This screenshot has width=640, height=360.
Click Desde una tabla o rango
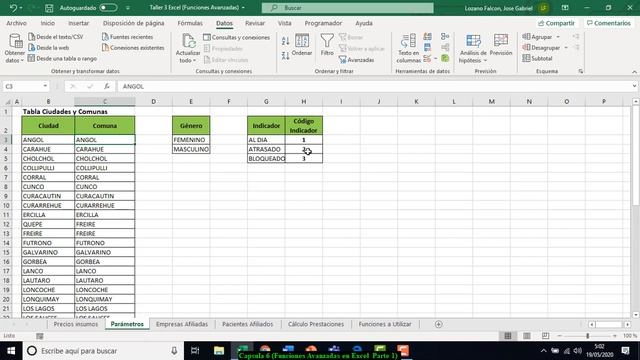62,58
